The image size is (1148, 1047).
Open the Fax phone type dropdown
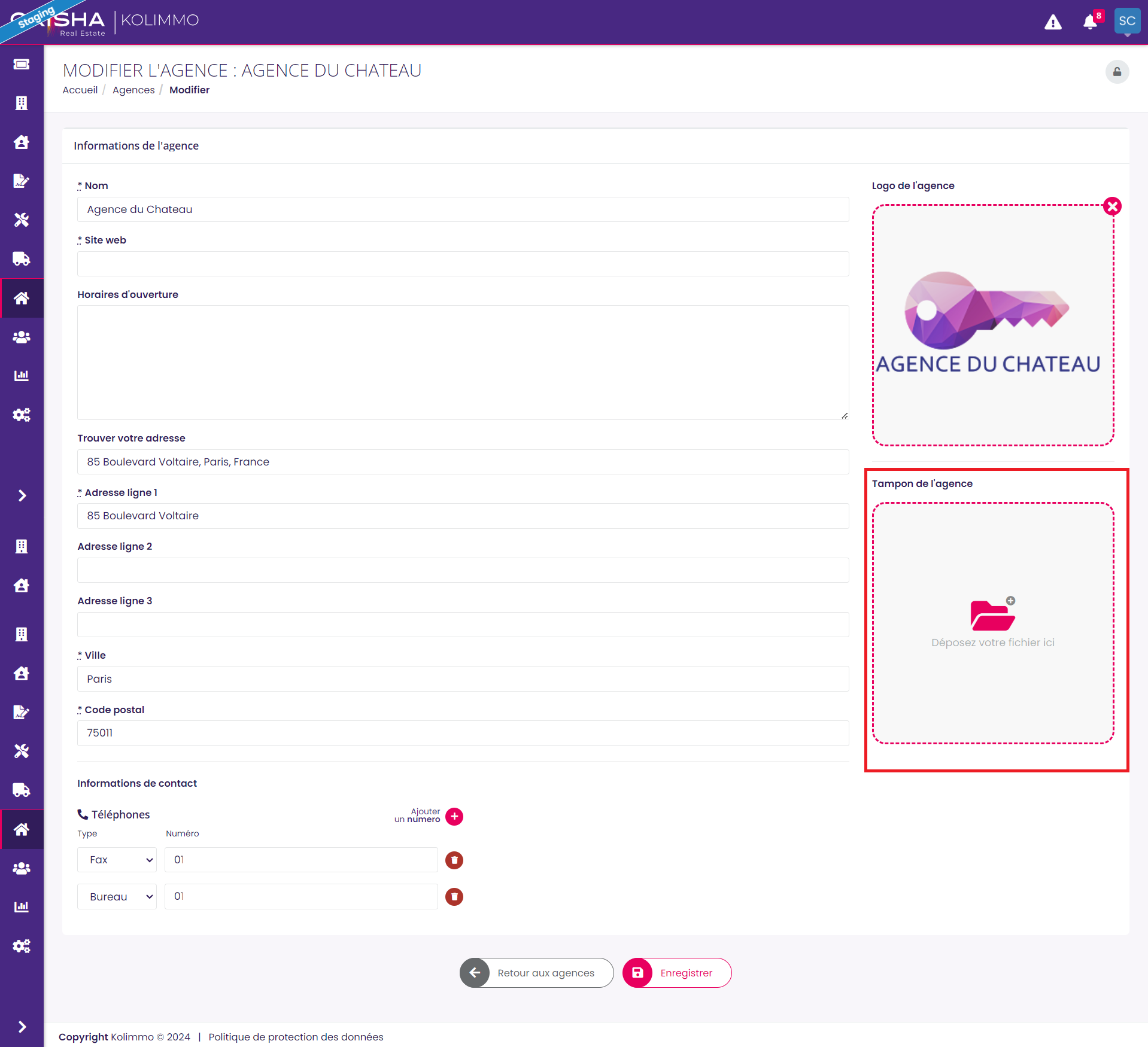(x=117, y=860)
